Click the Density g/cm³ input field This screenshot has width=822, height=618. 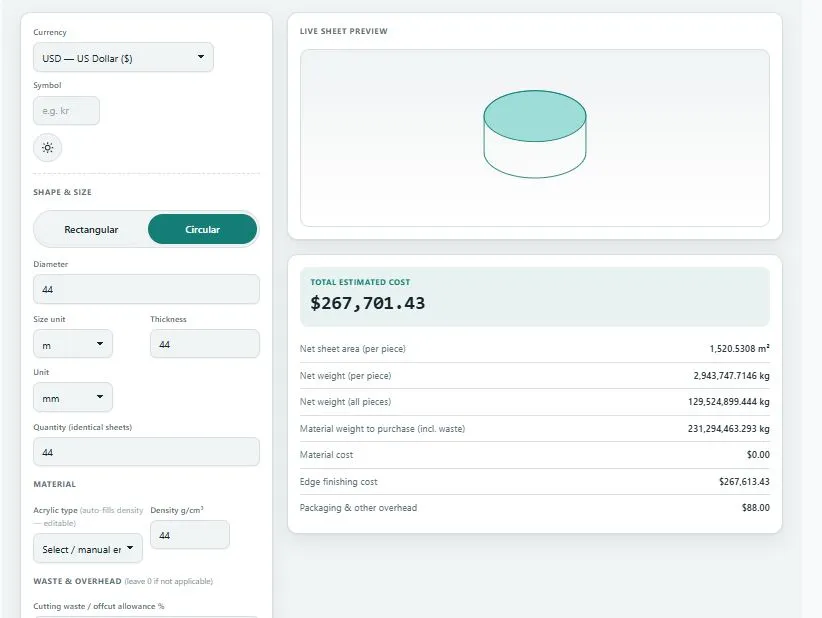pyautogui.click(x=190, y=535)
